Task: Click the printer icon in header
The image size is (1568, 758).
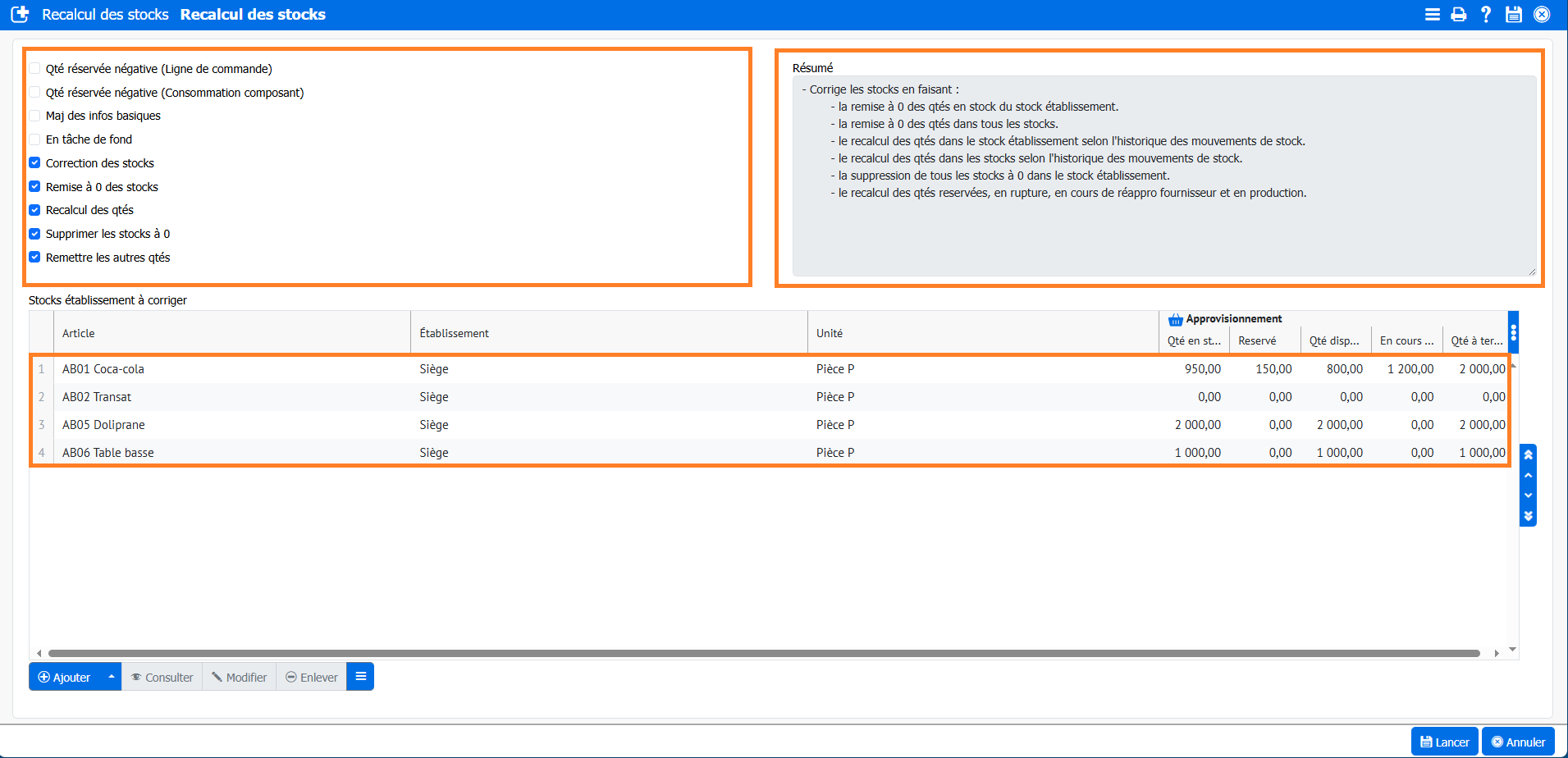Action: [1458, 15]
